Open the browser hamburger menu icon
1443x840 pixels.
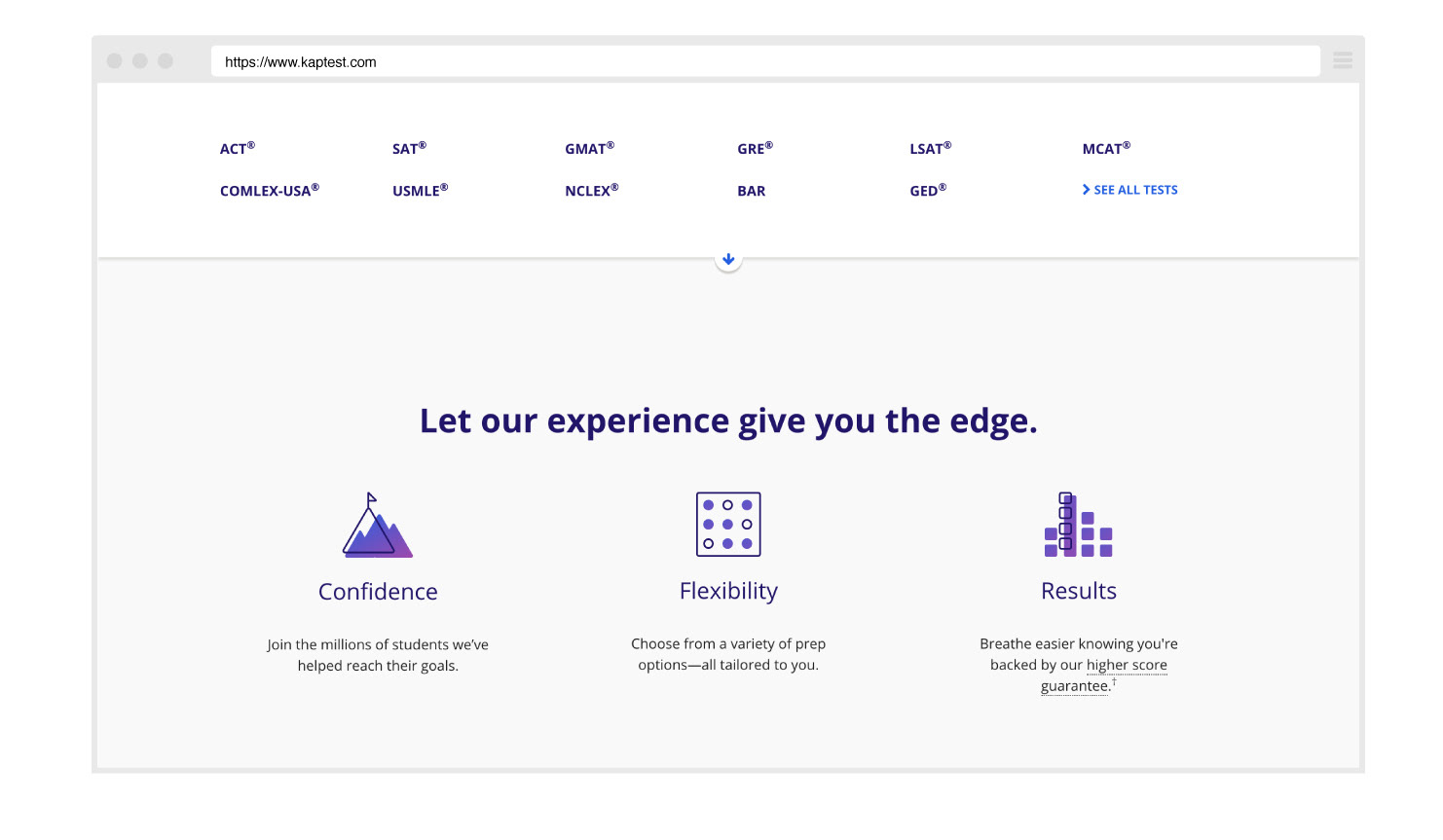coord(1343,60)
